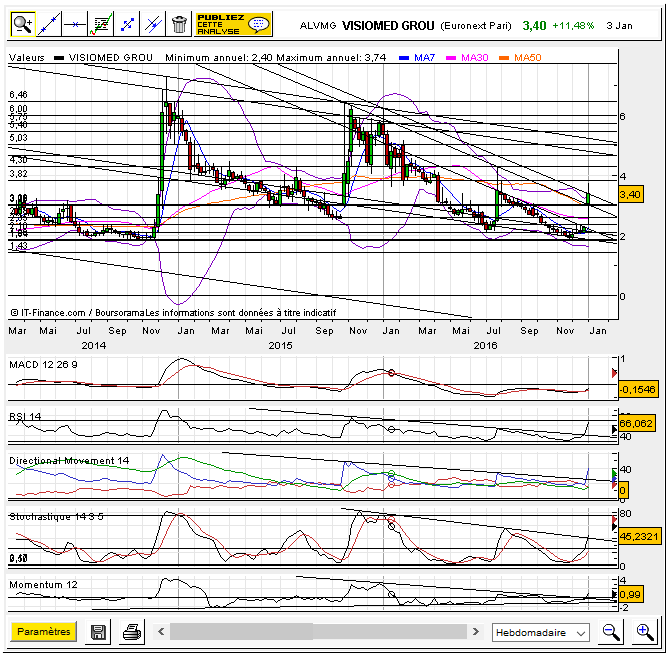Click the MA50 legend label
The image size is (669, 655).
click(x=528, y=58)
